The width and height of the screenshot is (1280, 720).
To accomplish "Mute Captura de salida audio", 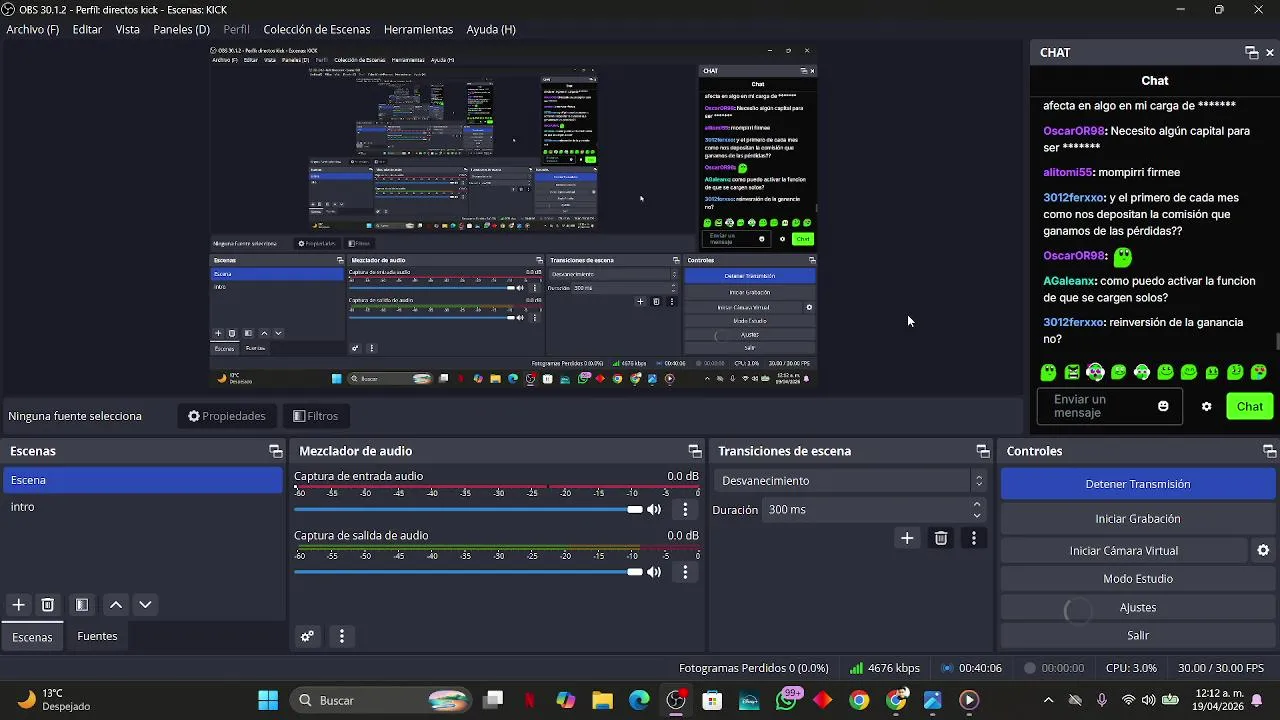I will coord(654,572).
